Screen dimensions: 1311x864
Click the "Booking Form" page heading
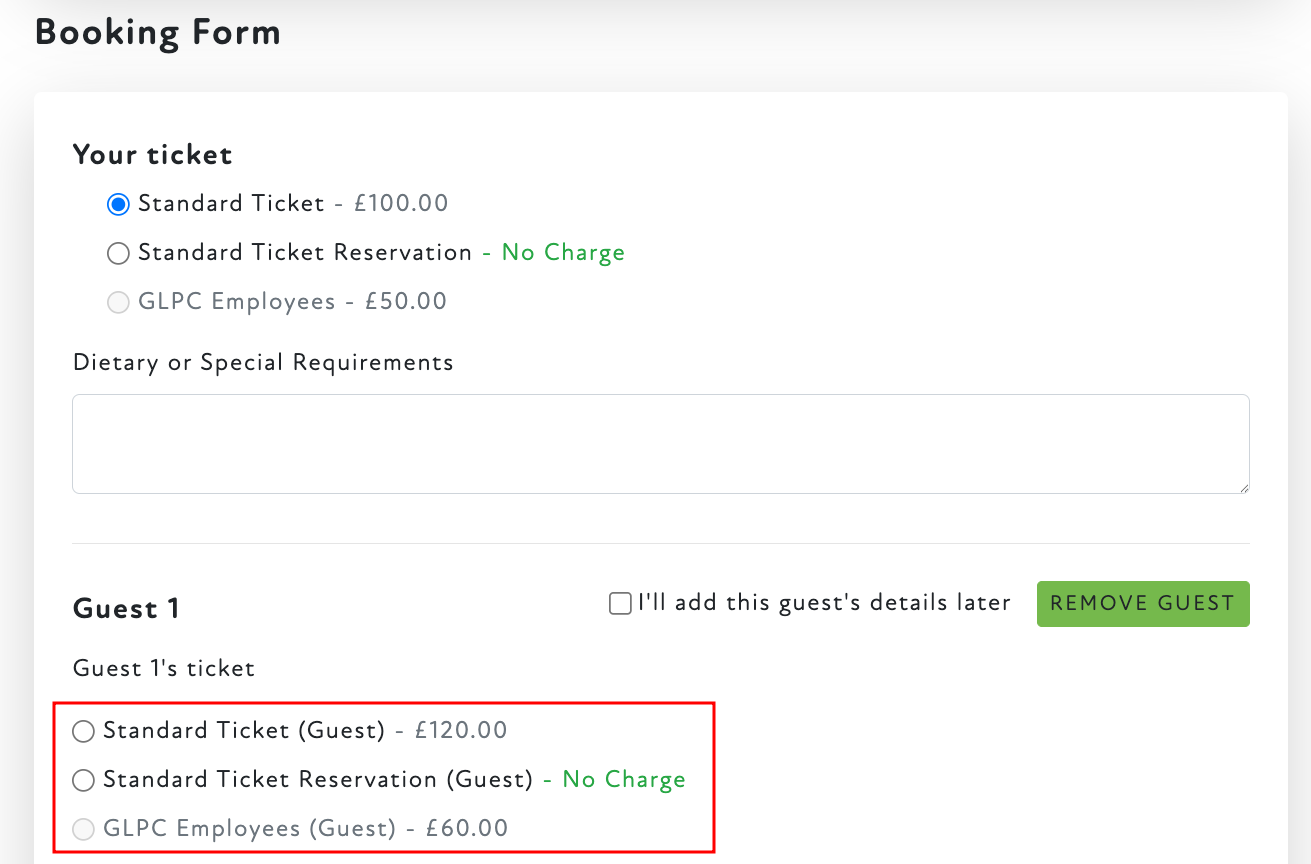coord(157,33)
